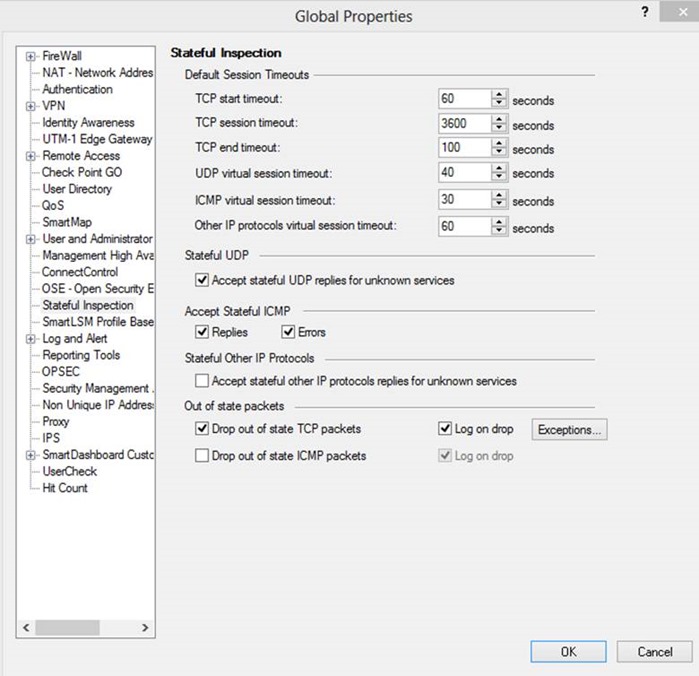Select Security Management item
Image resolution: width=699 pixels, height=676 pixels.
[x=98, y=388]
